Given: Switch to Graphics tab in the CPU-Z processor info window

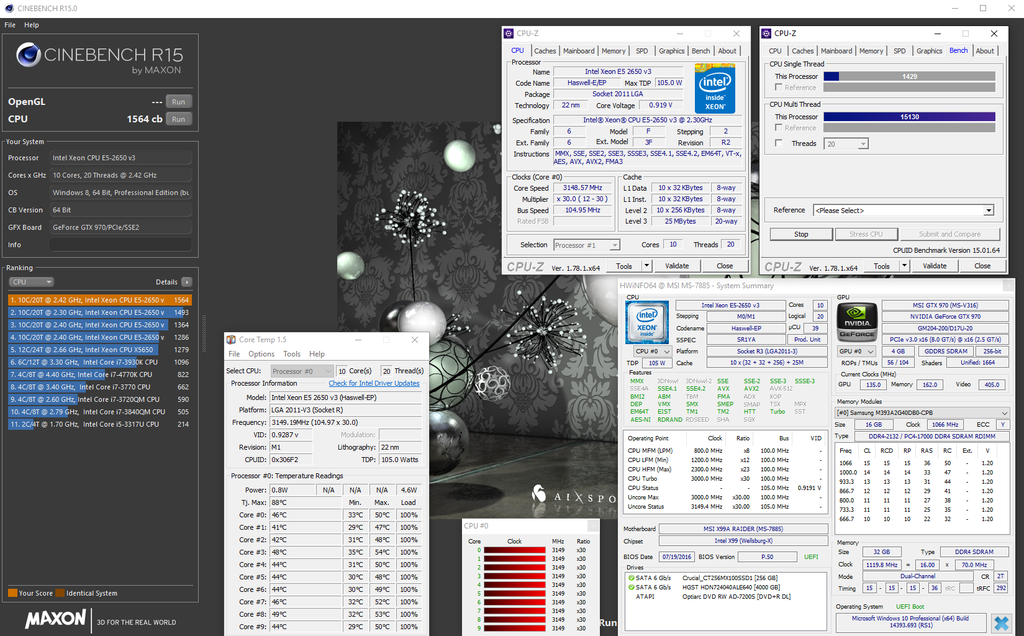Looking at the screenshot, I should (x=671, y=51).
